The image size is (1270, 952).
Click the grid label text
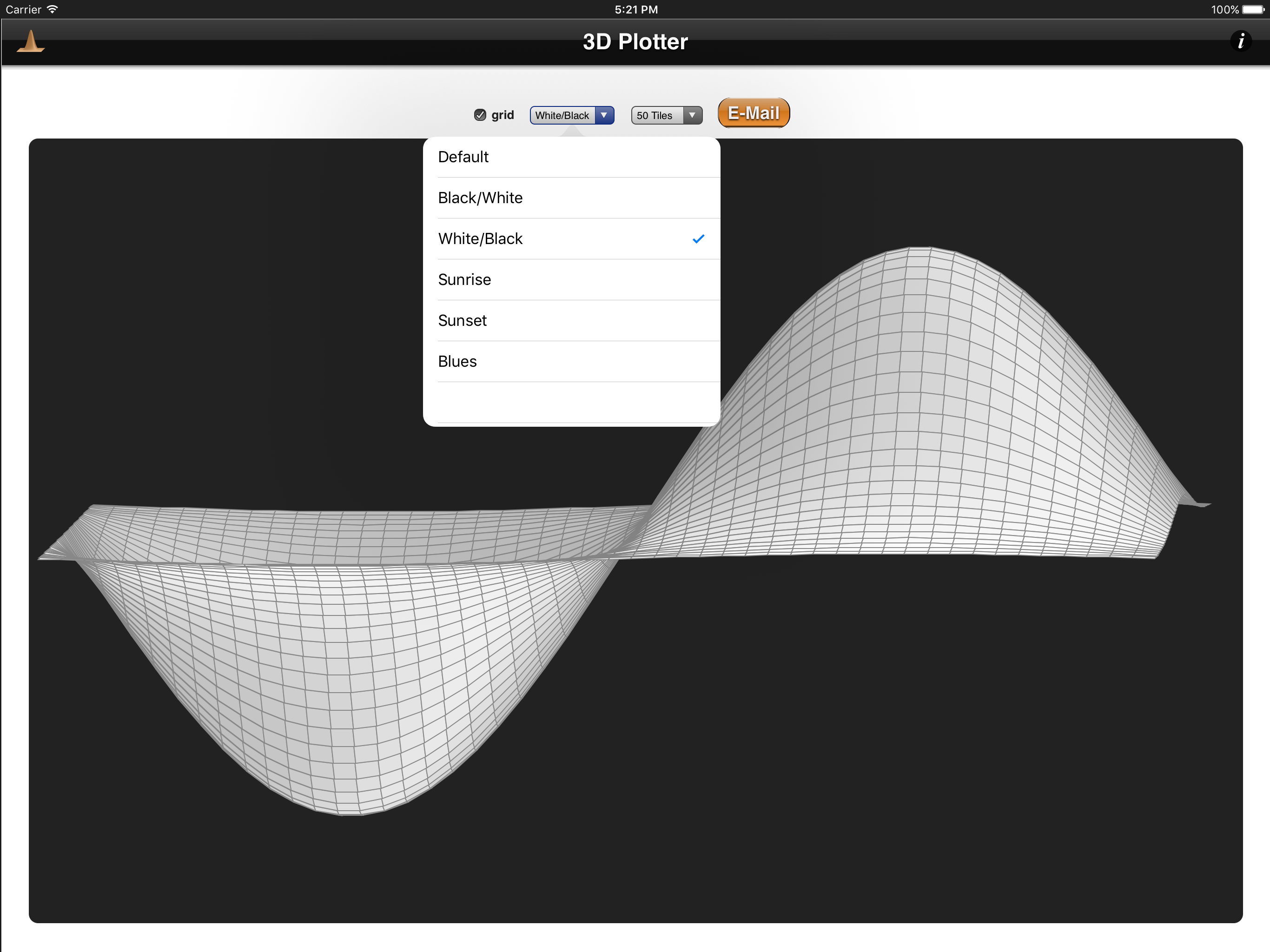click(x=503, y=115)
